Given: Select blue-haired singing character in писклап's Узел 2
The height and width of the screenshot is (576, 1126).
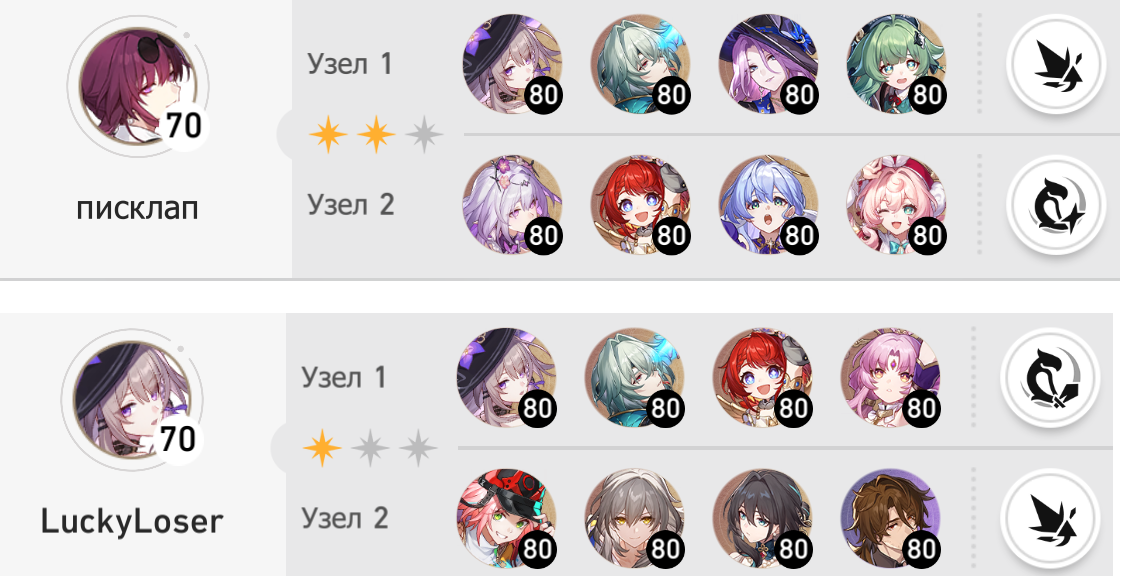Looking at the screenshot, I should click(x=768, y=205).
